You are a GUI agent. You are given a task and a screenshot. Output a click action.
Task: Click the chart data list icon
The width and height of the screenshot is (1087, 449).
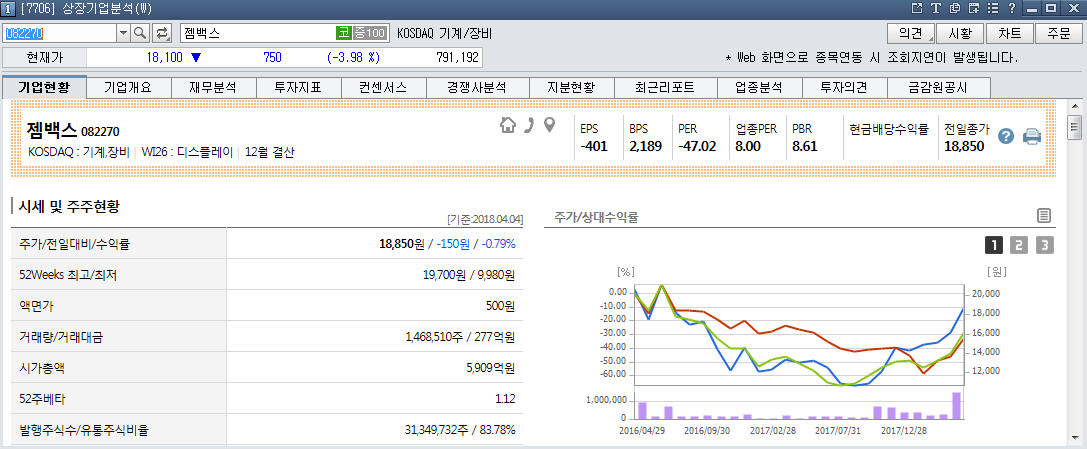click(1044, 215)
